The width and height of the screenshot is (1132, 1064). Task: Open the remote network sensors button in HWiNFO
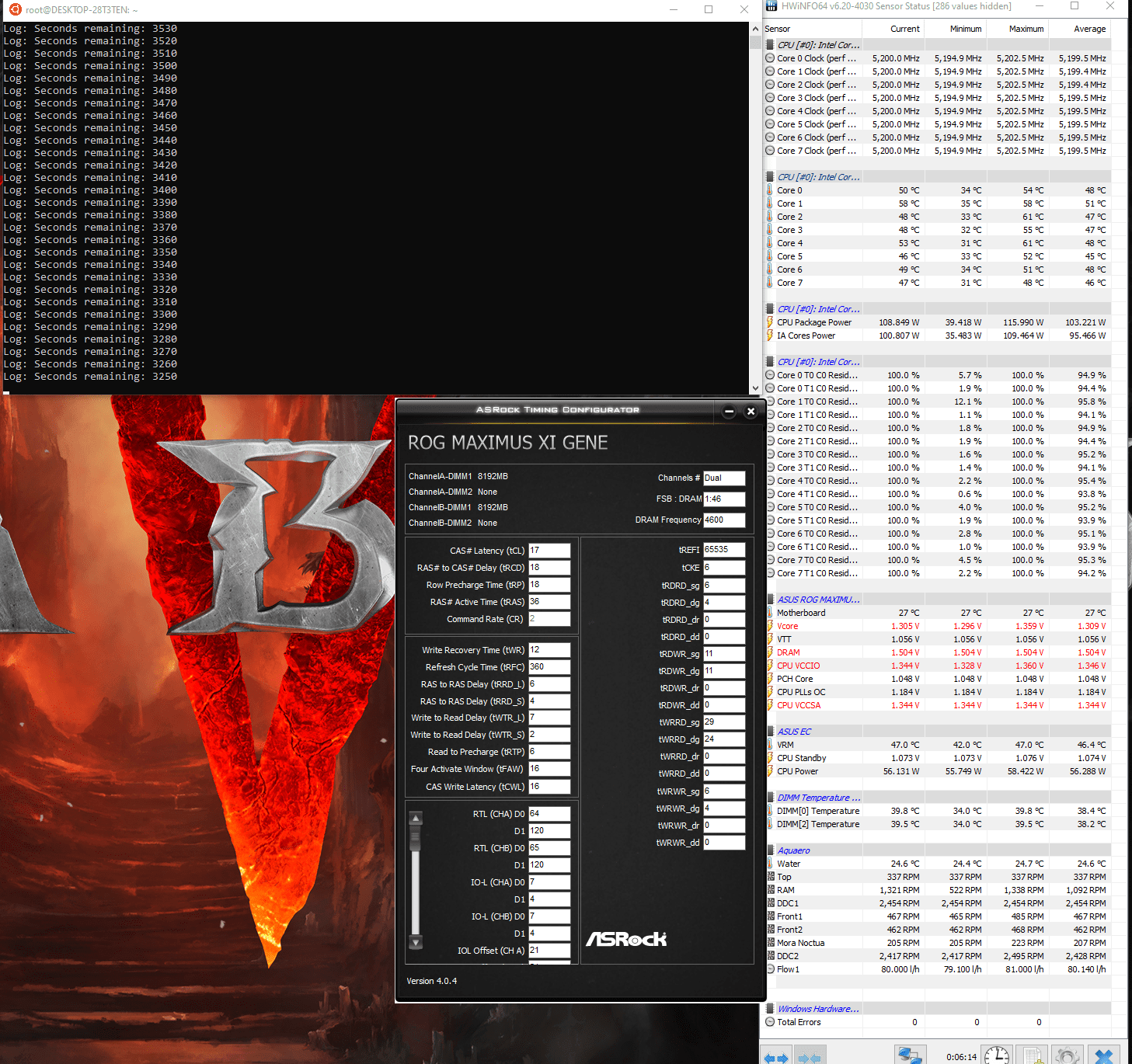(x=909, y=1055)
